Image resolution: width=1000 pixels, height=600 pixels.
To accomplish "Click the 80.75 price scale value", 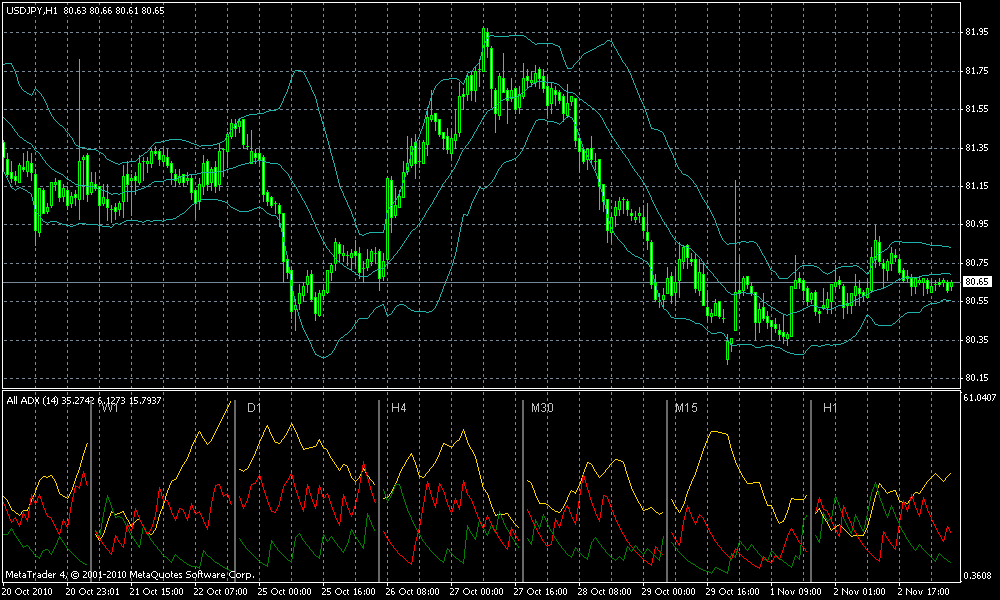I will click(x=976, y=263).
